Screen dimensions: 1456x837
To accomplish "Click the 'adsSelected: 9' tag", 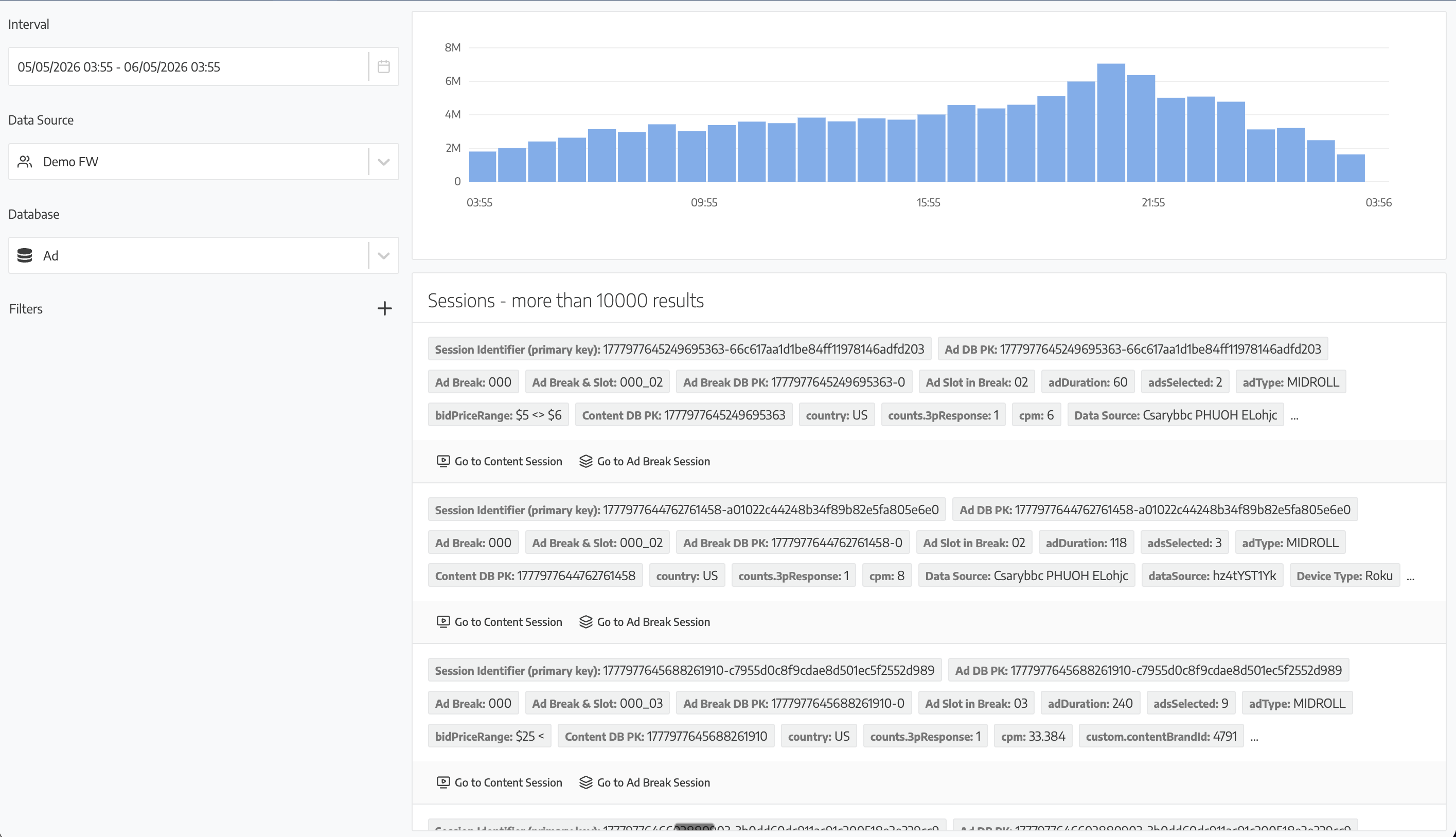I will point(1191,703).
